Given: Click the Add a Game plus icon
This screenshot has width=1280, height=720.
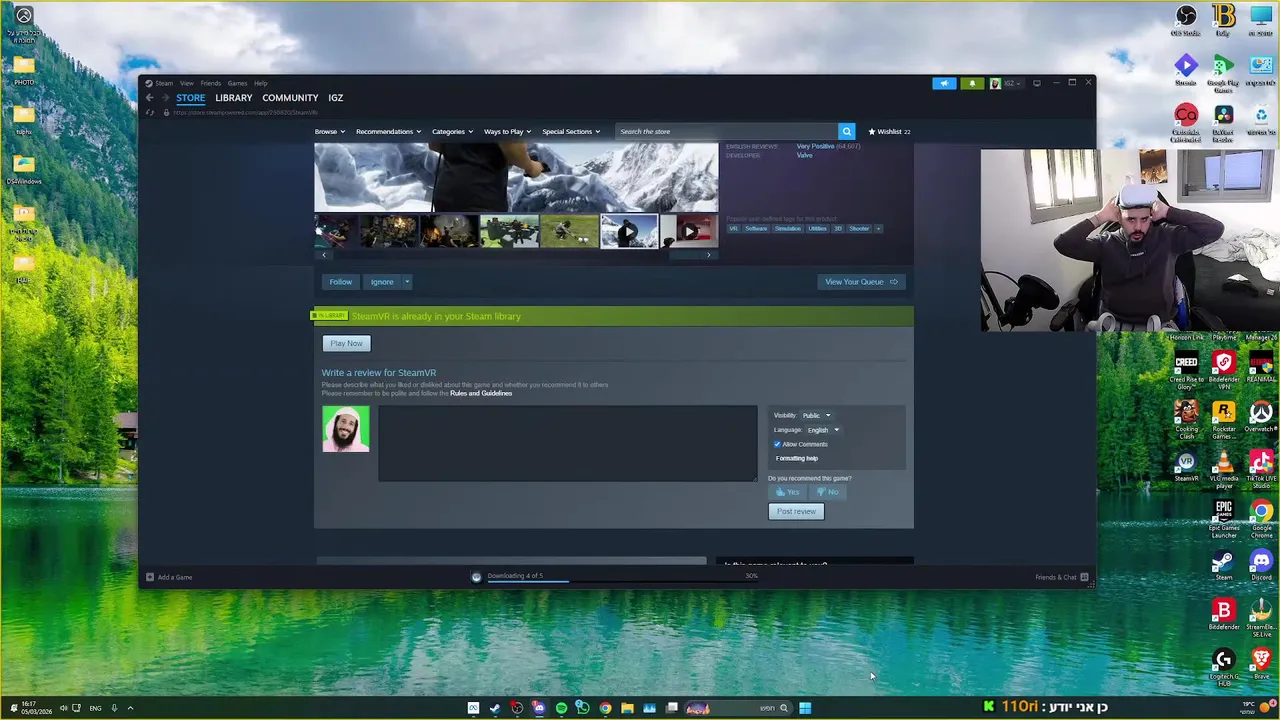Looking at the screenshot, I should tap(150, 577).
